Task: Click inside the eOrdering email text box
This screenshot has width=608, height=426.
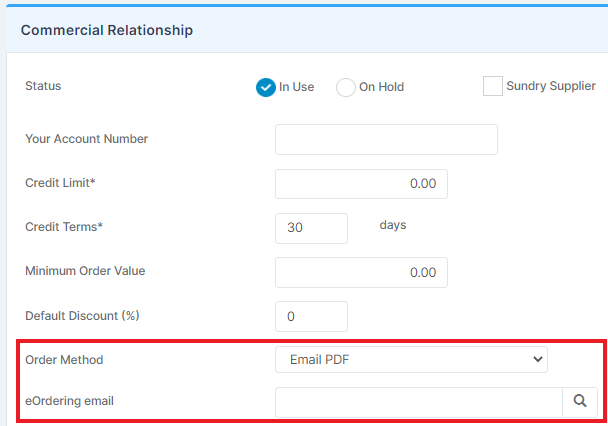Action: click(419, 402)
